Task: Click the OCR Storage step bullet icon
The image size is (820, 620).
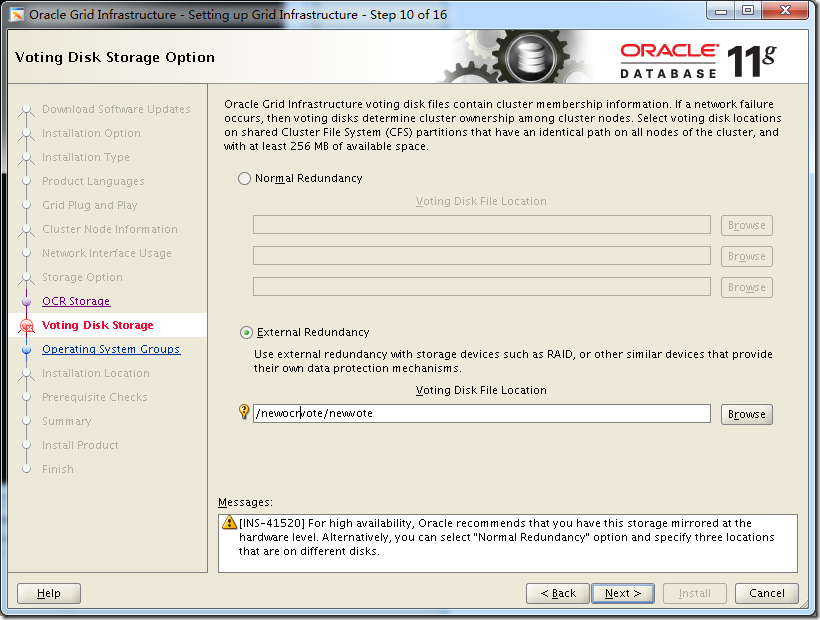Action: pyautogui.click(x=27, y=302)
